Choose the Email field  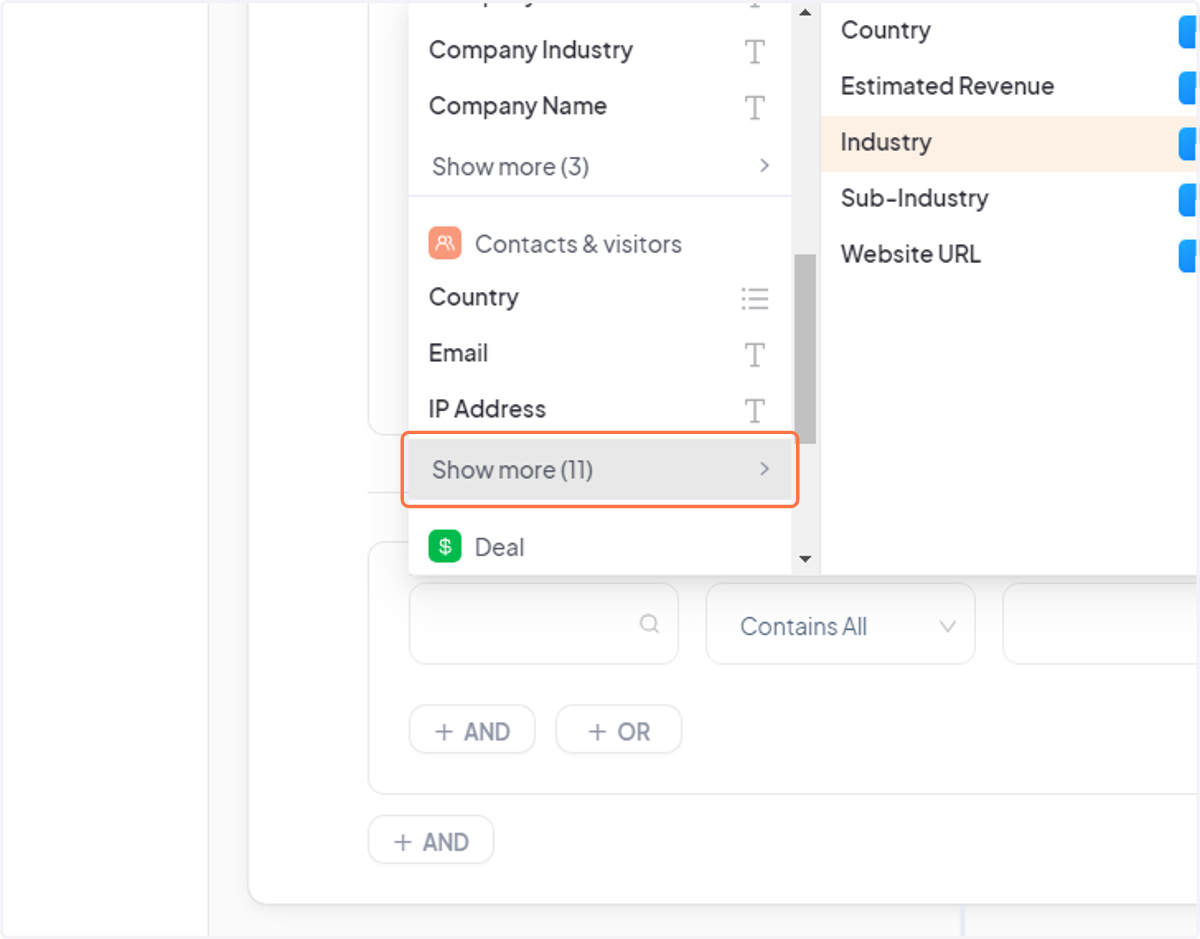tap(600, 354)
